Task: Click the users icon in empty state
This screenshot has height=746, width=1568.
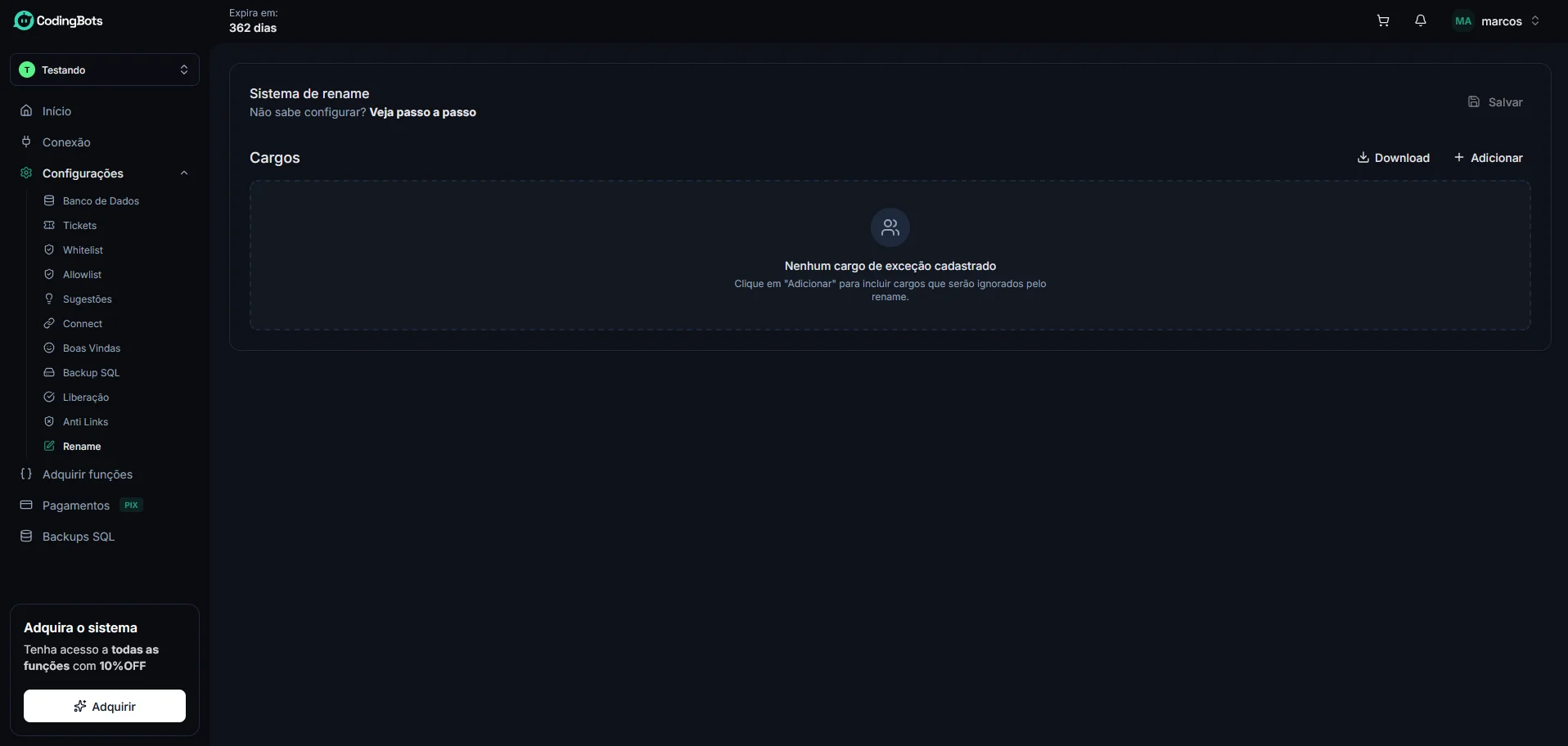Action: [x=890, y=227]
